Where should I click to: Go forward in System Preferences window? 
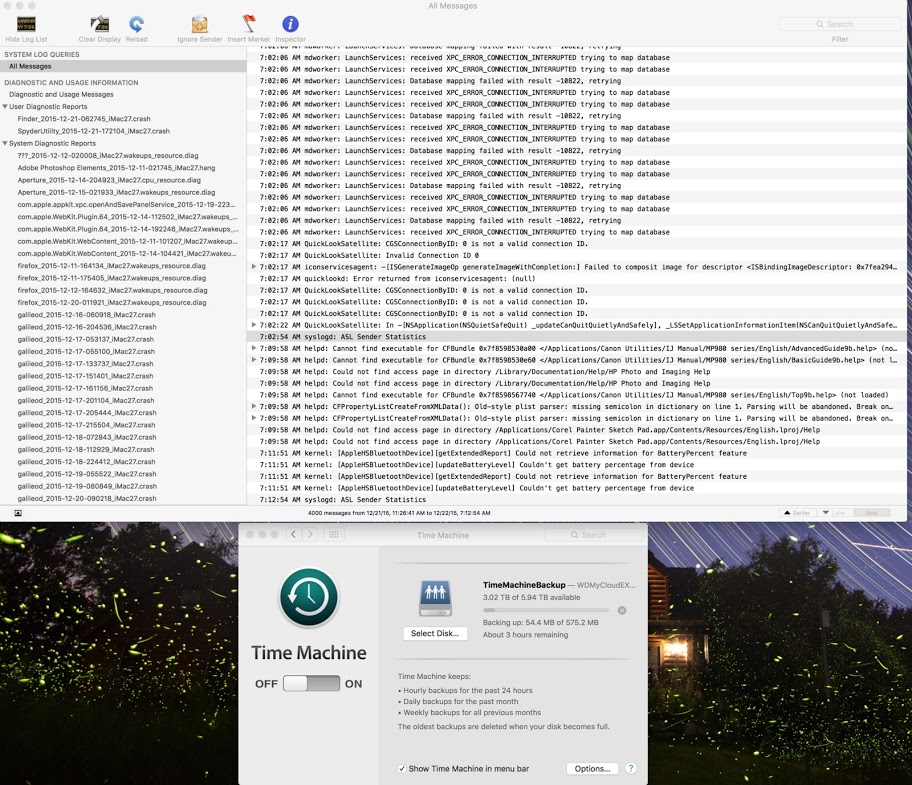point(310,534)
